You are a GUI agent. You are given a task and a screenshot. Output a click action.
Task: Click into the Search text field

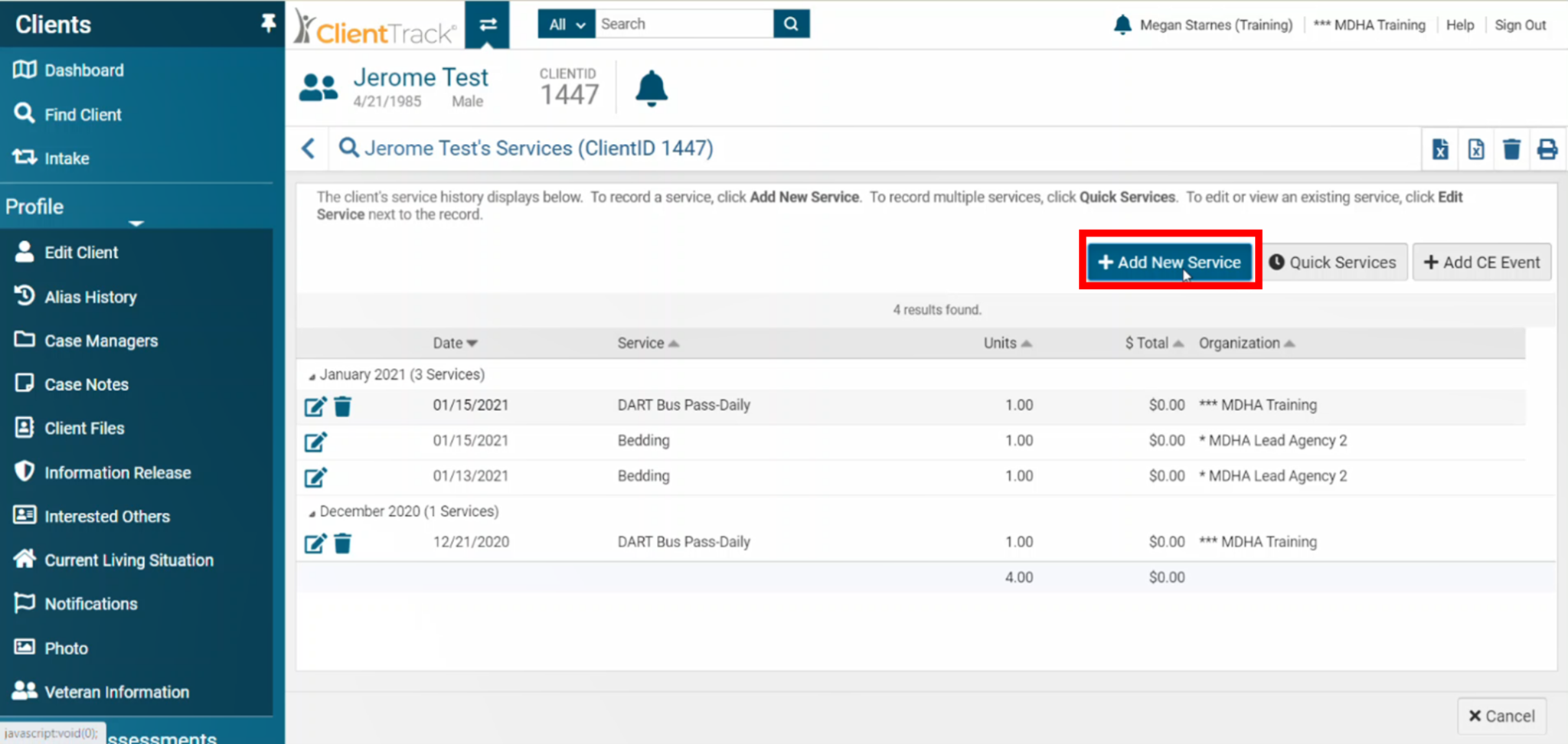pyautogui.click(x=684, y=24)
